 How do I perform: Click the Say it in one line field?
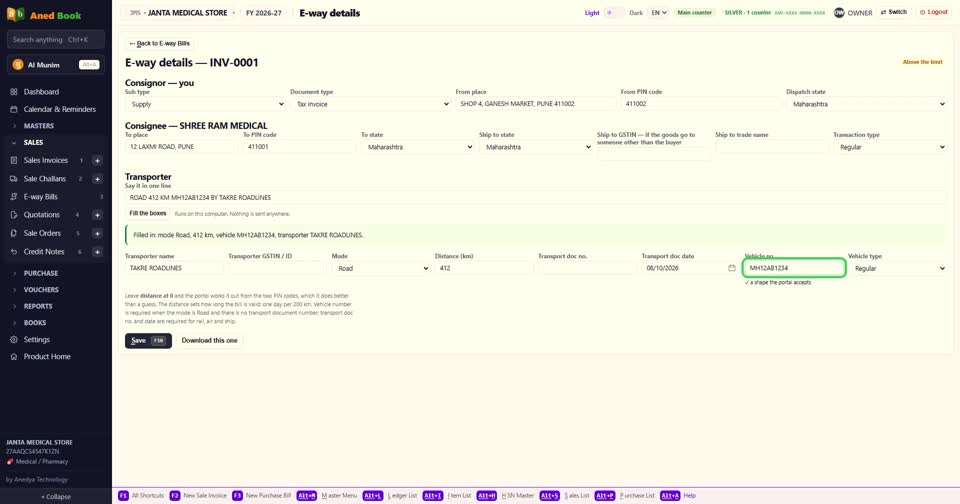tap(536, 198)
